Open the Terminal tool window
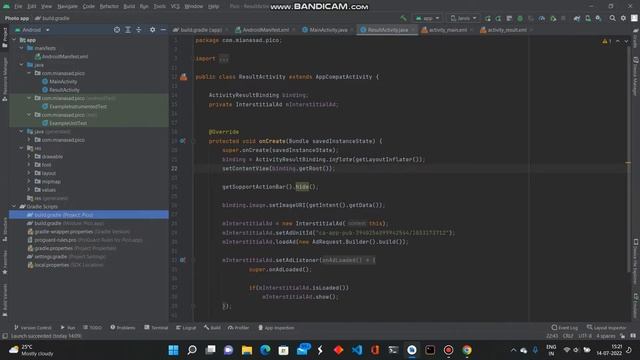 pos(156,328)
